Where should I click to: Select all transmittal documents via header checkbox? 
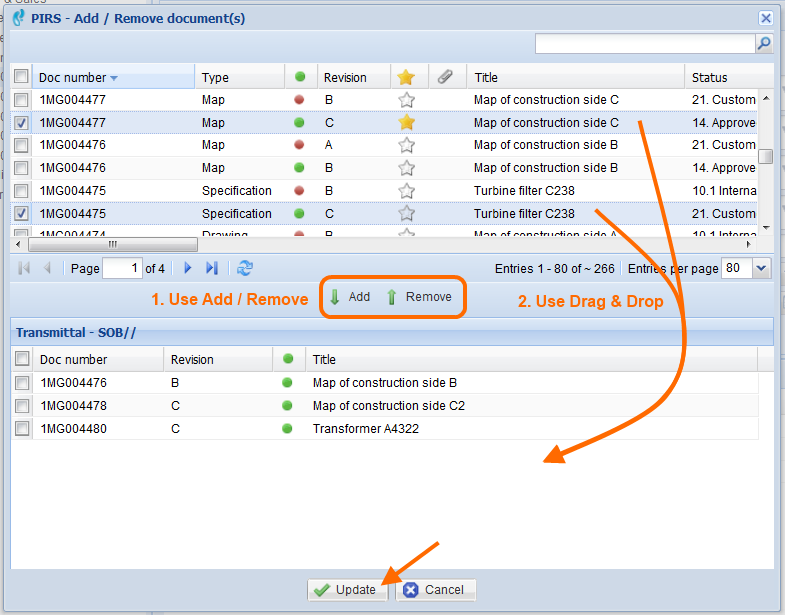point(21,359)
